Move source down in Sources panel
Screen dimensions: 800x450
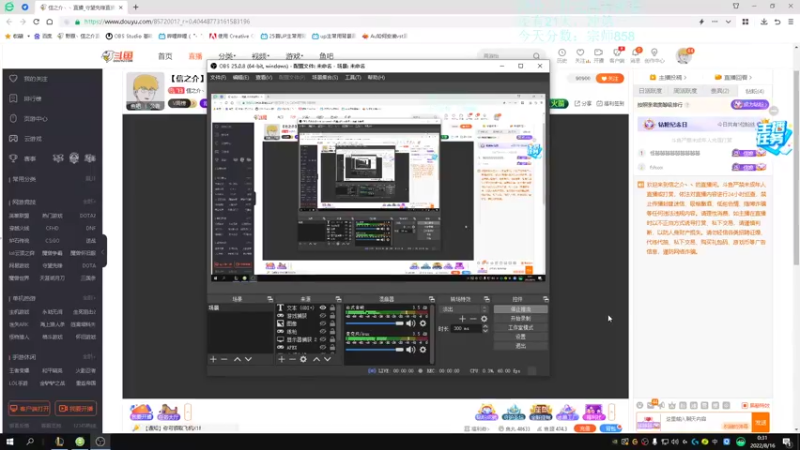[327, 359]
